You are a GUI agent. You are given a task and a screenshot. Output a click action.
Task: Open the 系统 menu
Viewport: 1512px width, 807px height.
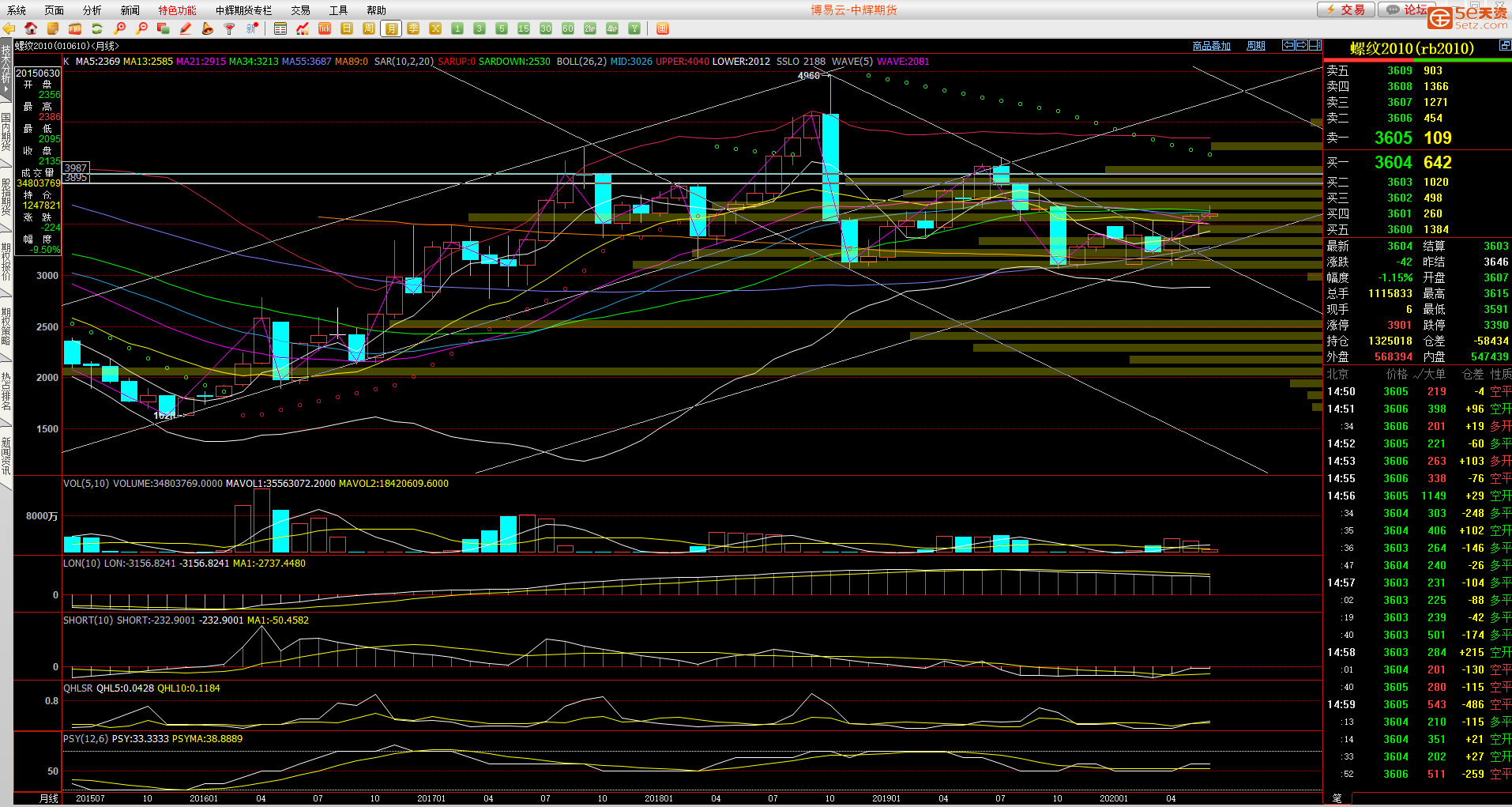(17, 10)
